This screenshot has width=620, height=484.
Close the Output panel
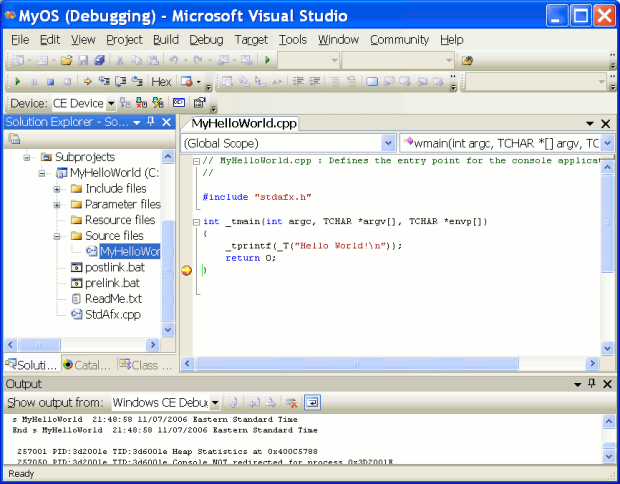coord(608,384)
